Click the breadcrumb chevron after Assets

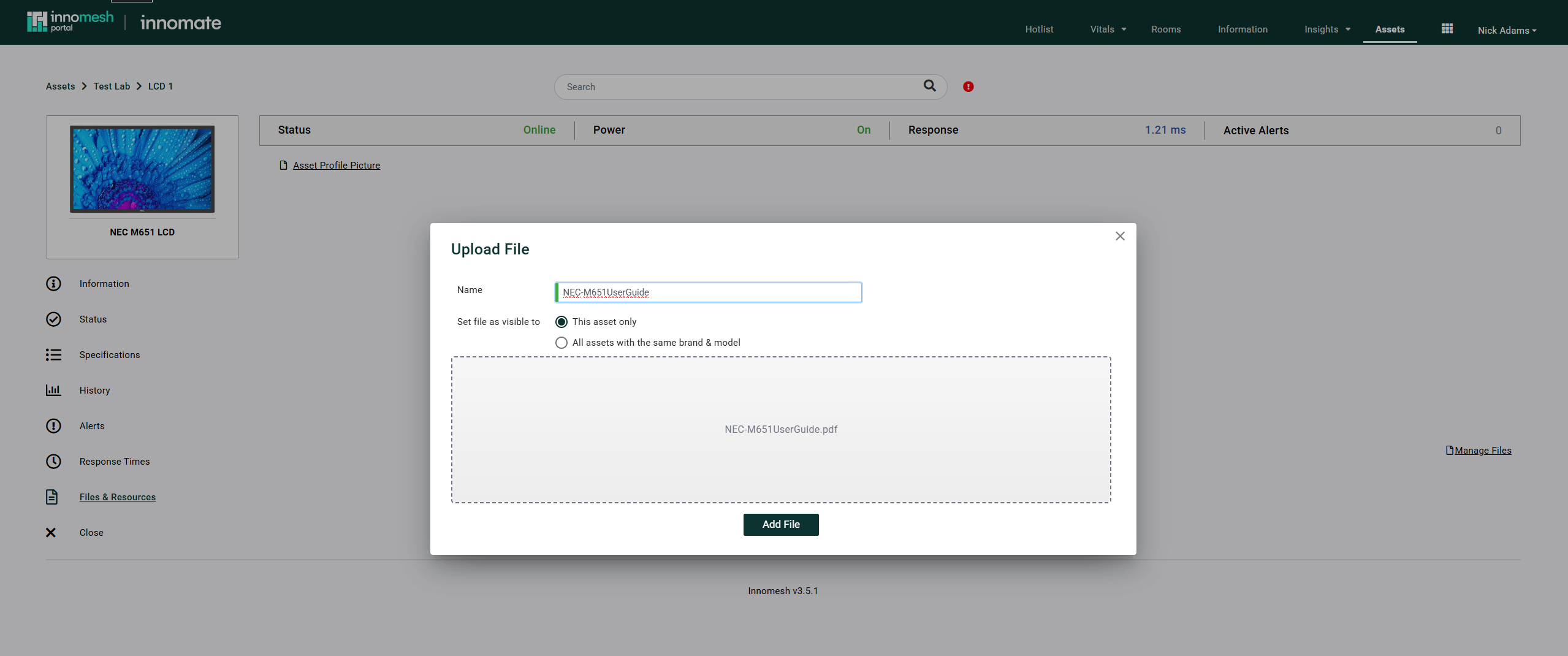(84, 86)
